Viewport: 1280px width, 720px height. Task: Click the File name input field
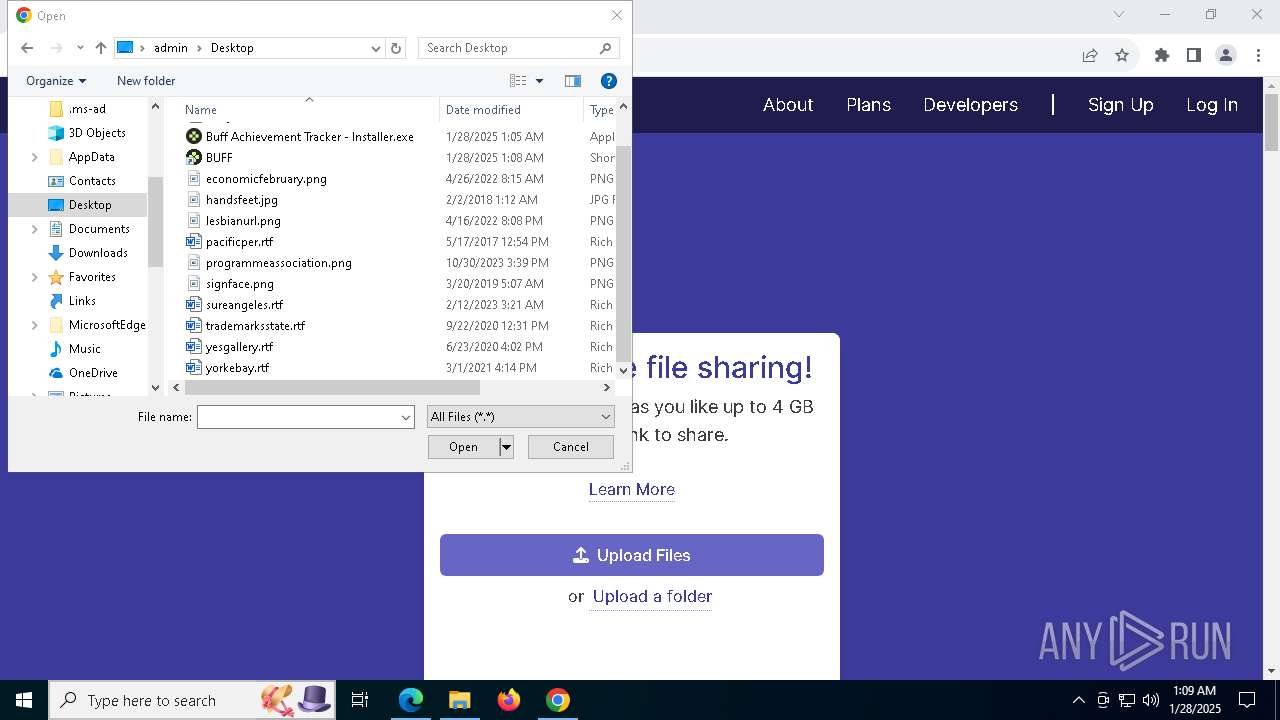[x=298, y=417]
